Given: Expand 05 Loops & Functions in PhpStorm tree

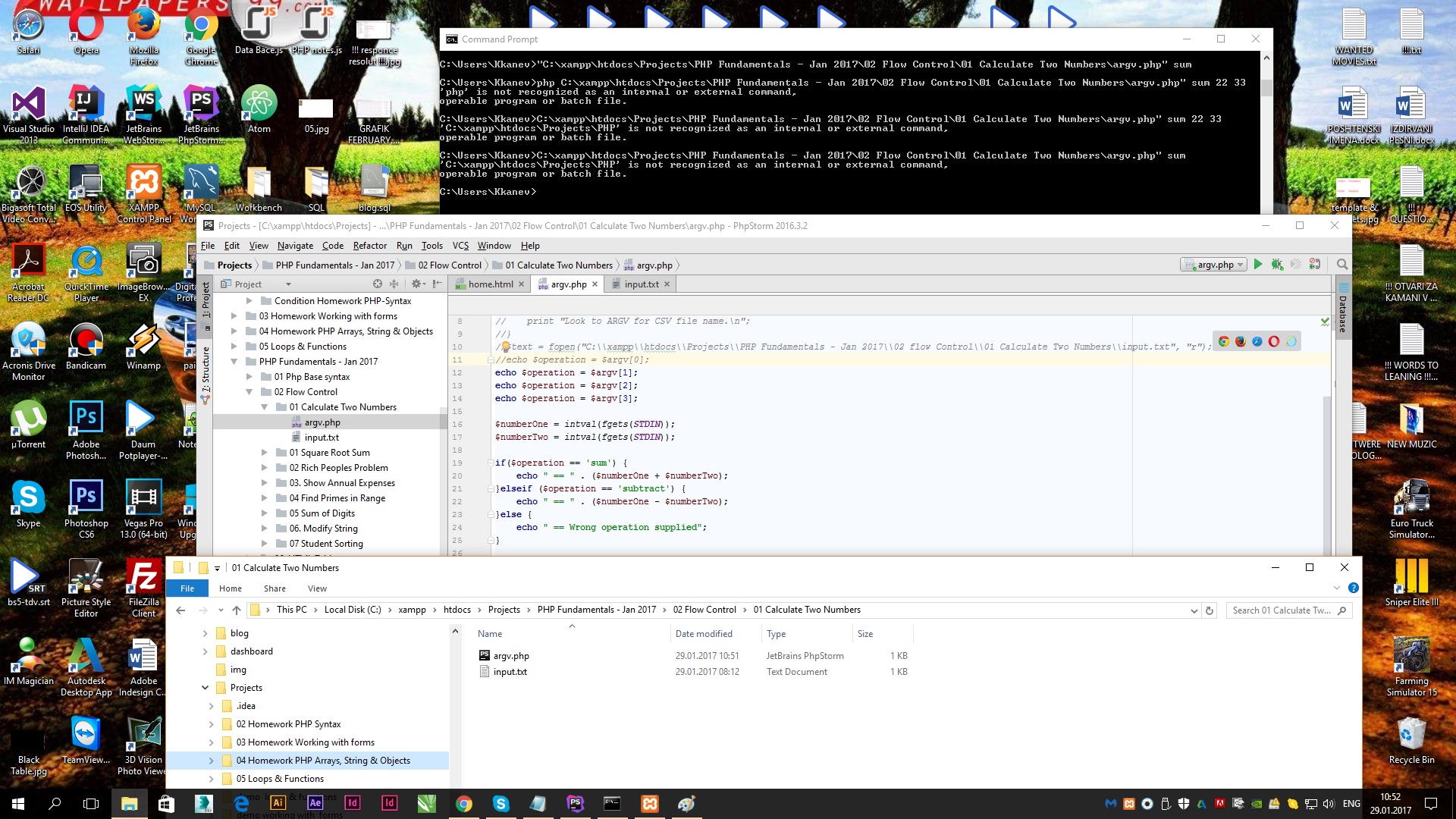Looking at the screenshot, I should pyautogui.click(x=234, y=347).
